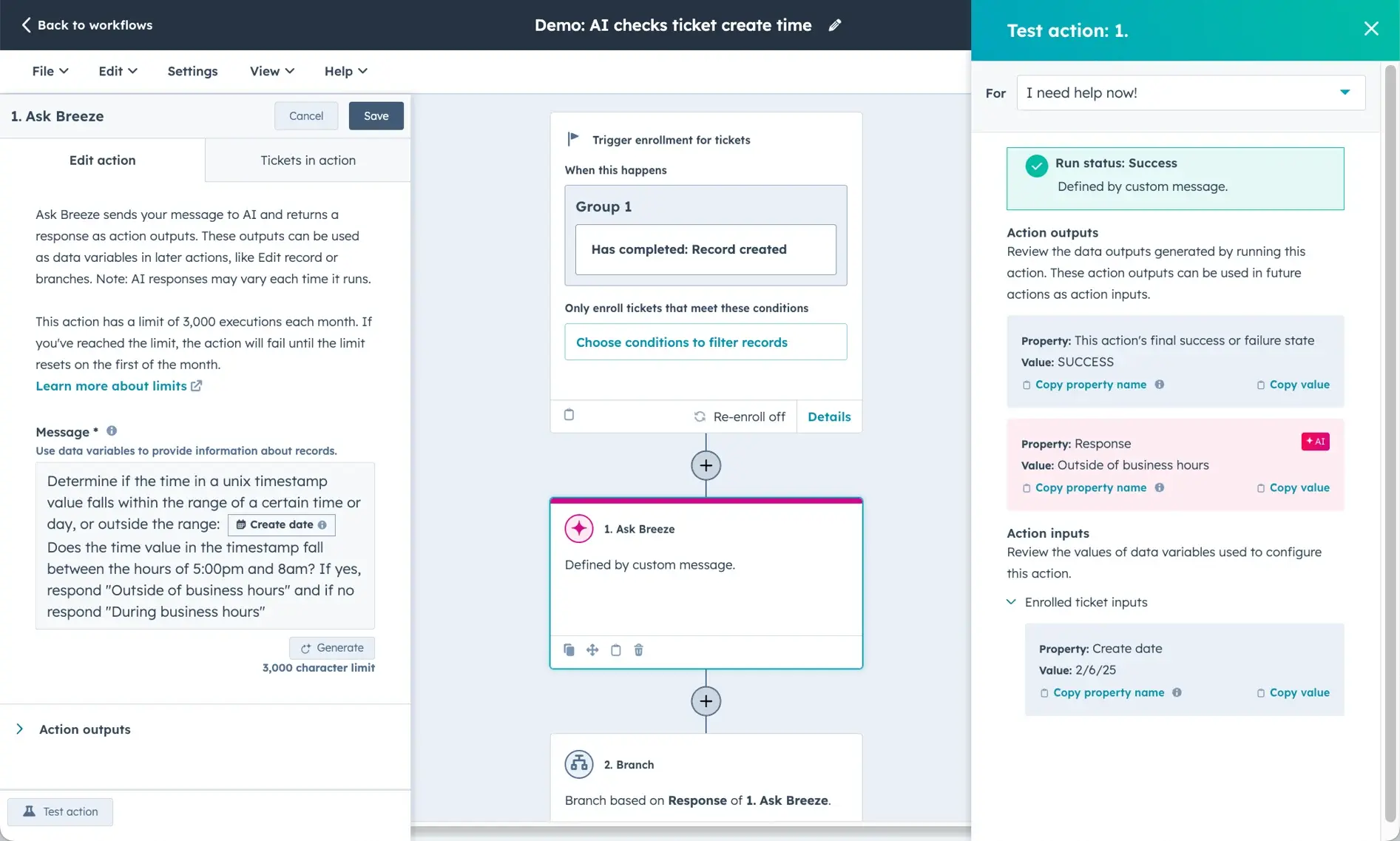
Task: Collapse Enrolled ticket inputs section
Action: pos(1078,602)
